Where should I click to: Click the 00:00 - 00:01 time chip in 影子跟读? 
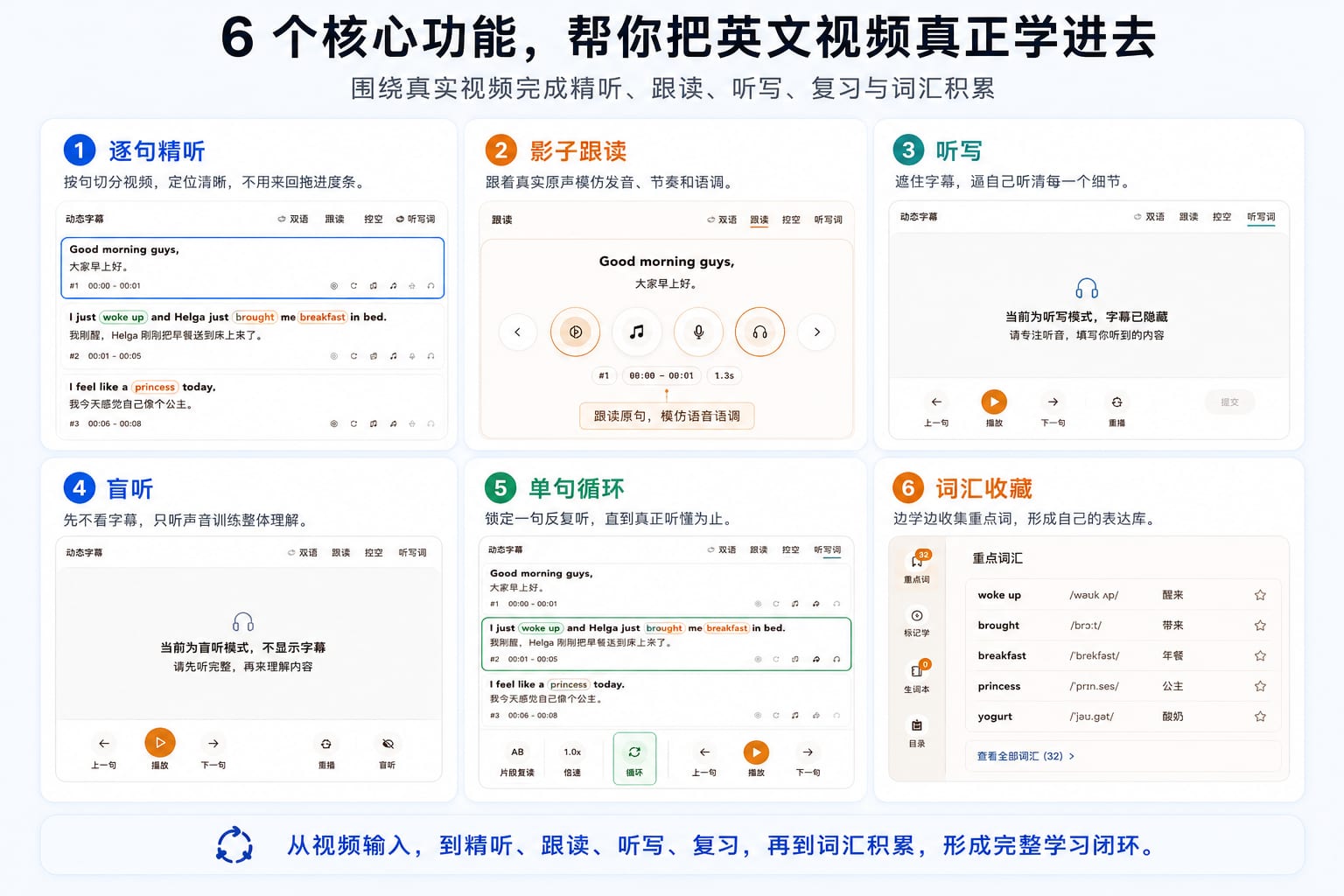point(661,375)
